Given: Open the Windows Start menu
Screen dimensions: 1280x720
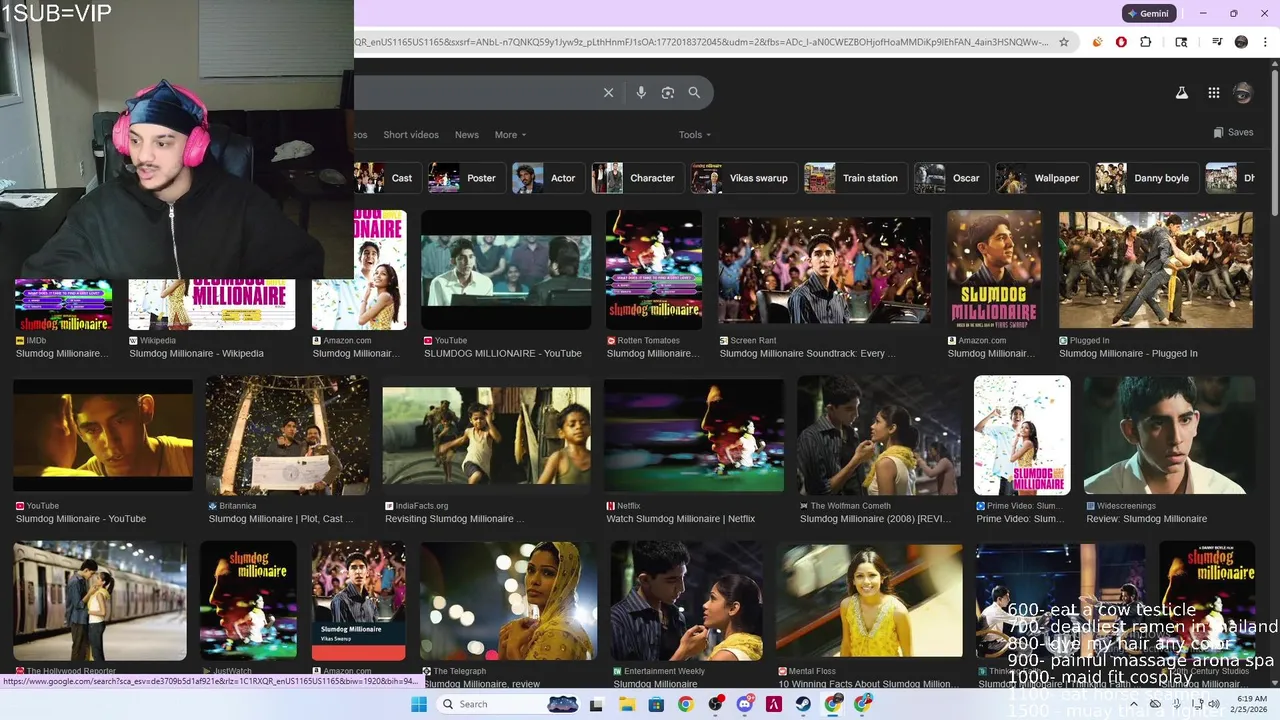Looking at the screenshot, I should [x=418, y=704].
